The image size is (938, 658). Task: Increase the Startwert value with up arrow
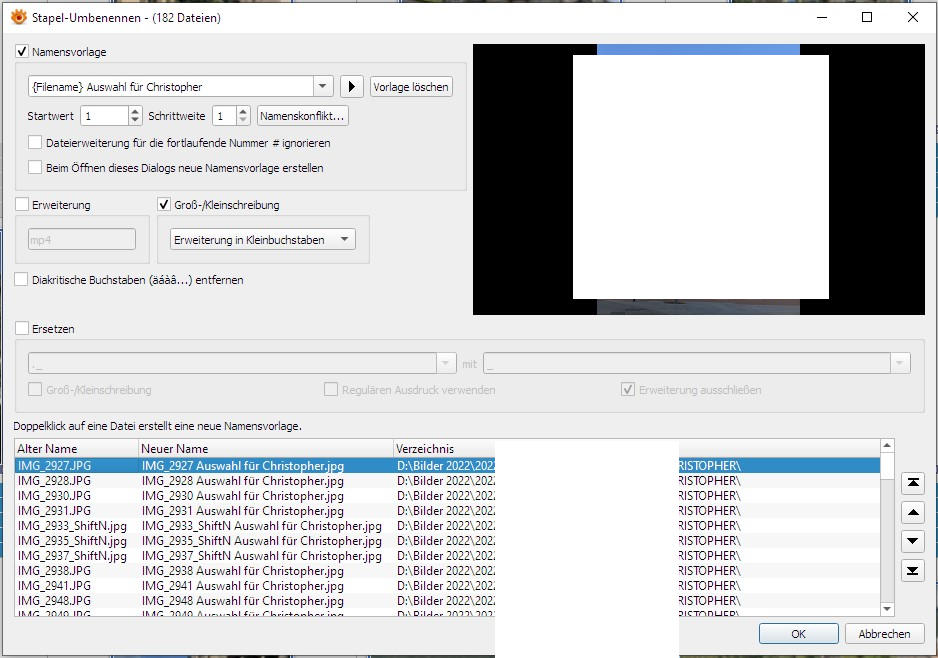coord(135,111)
